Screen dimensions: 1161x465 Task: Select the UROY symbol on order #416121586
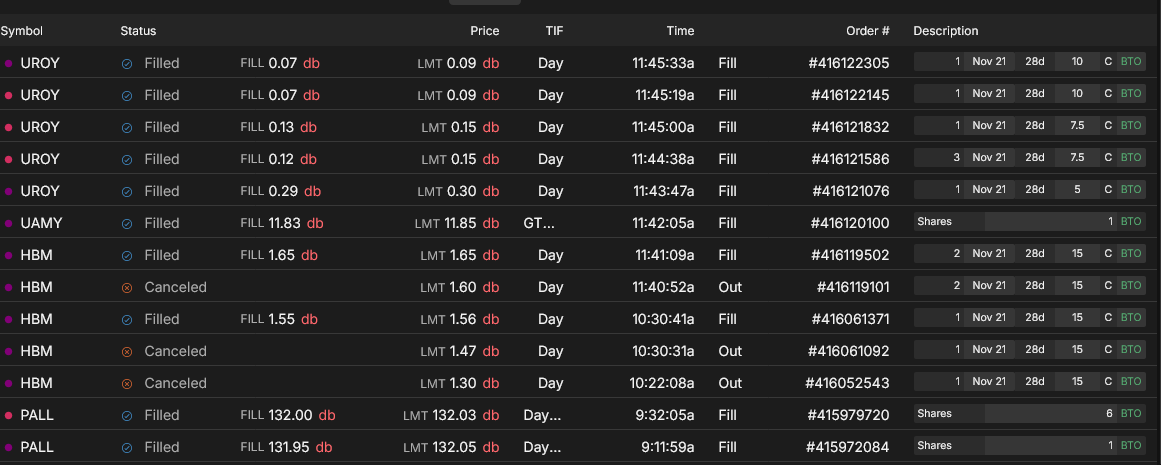(40, 159)
